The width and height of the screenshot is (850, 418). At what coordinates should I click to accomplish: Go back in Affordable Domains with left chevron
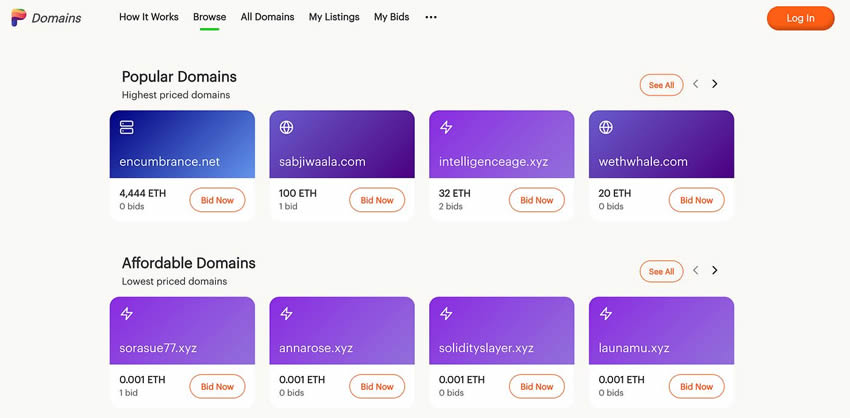(696, 271)
